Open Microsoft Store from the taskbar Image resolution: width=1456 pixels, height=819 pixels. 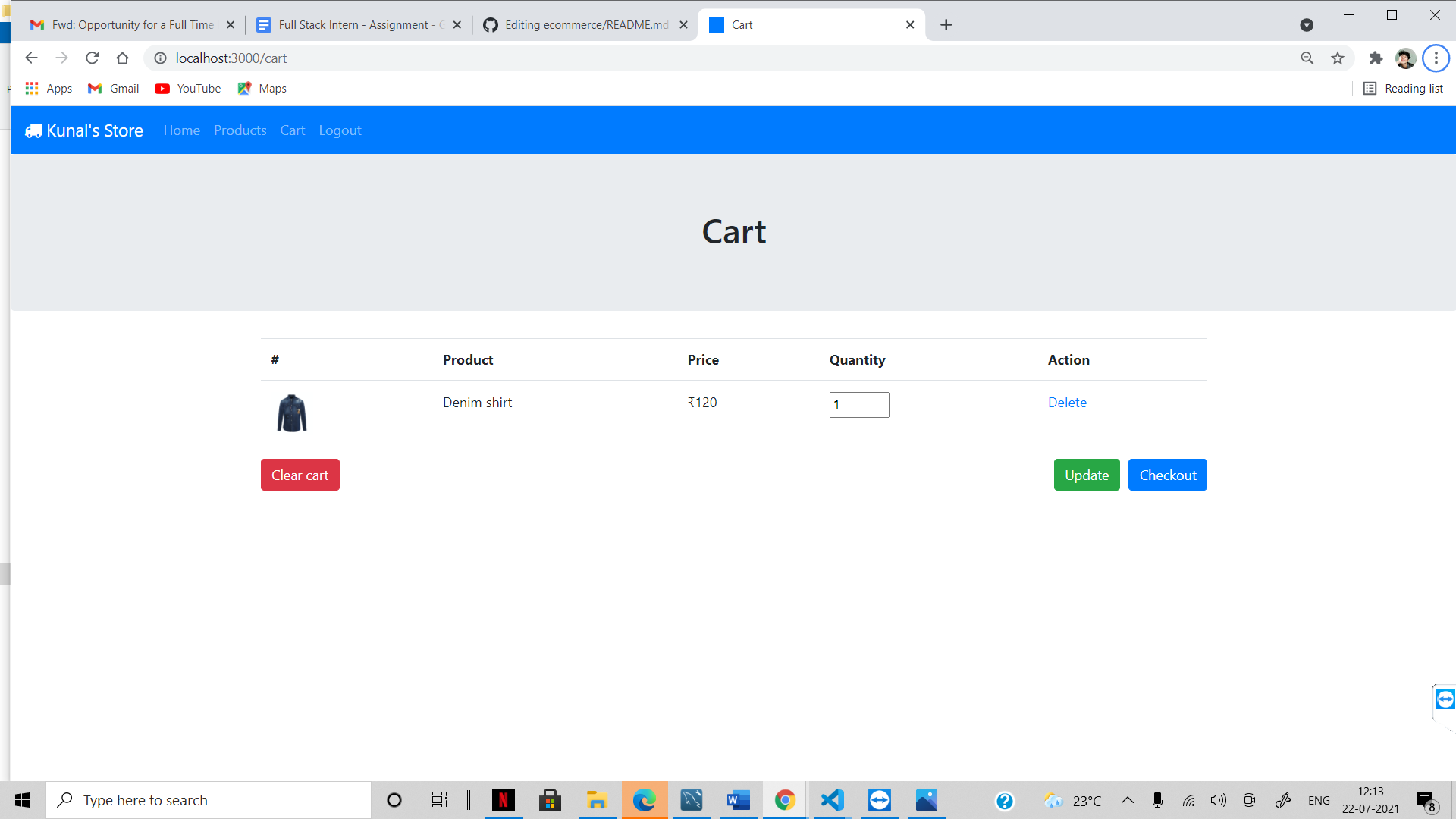[550, 800]
